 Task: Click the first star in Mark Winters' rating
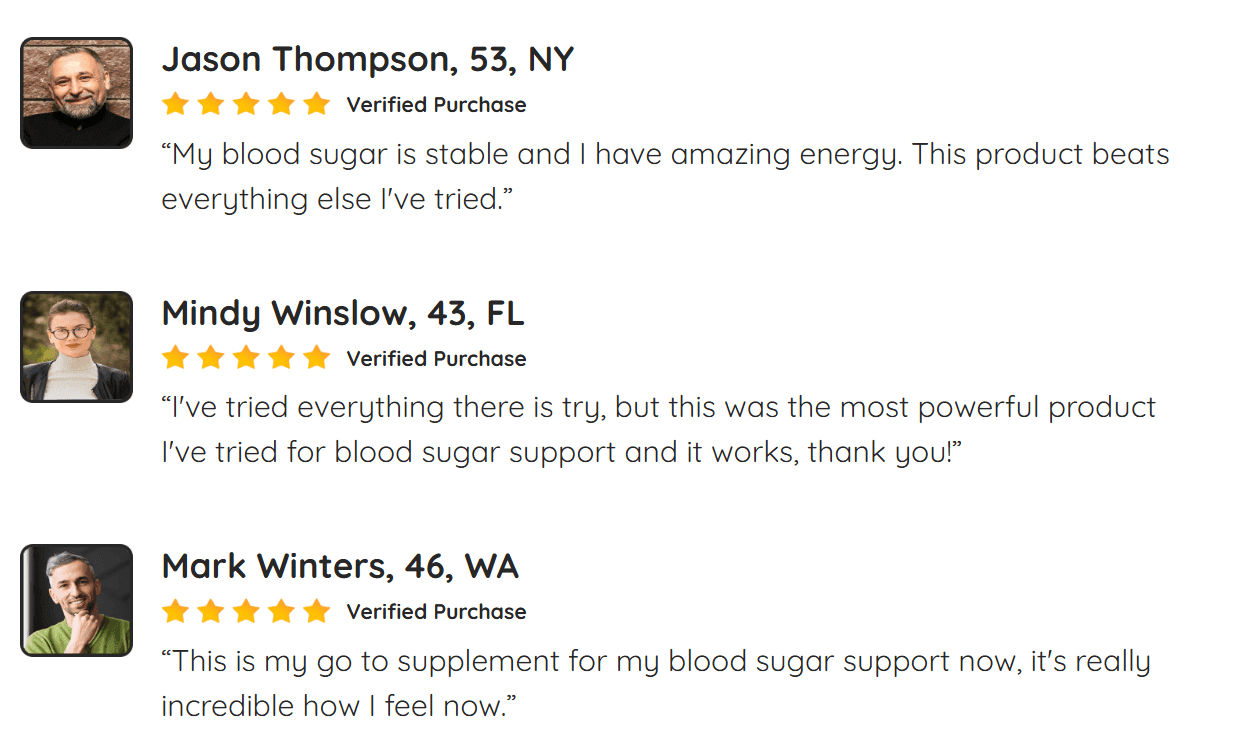175,611
